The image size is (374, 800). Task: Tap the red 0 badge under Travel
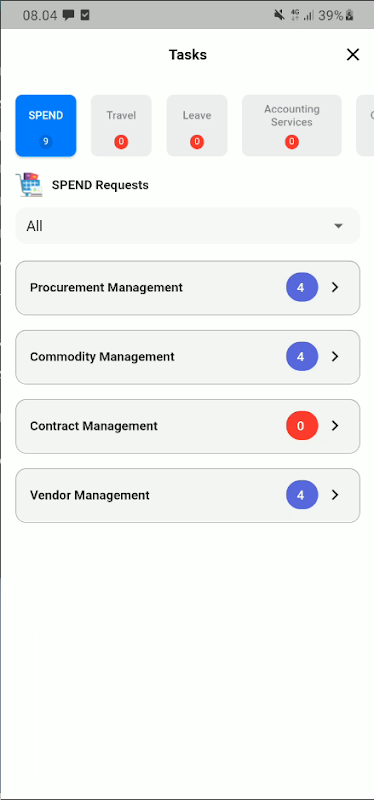[x=121, y=142]
